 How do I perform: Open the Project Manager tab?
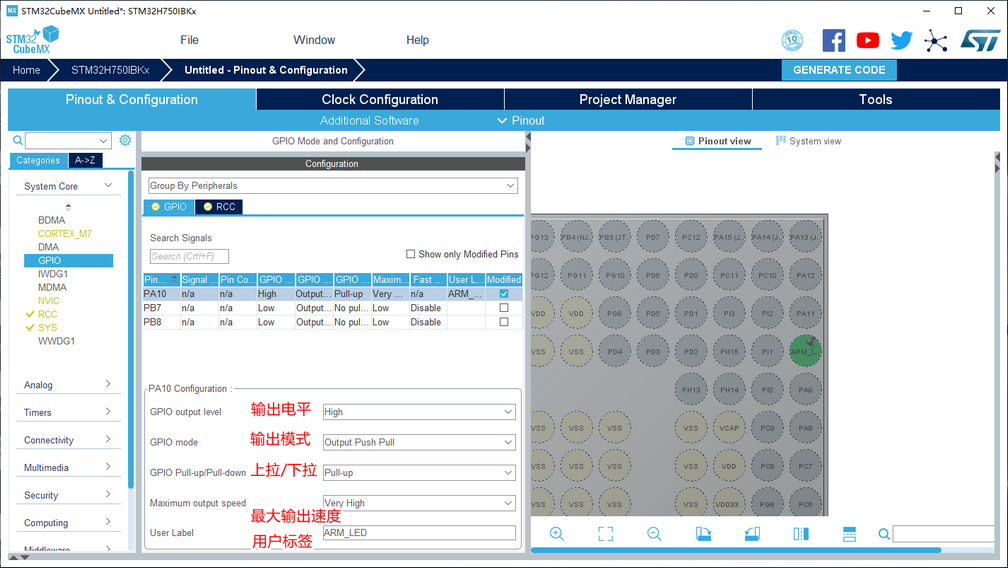point(628,99)
